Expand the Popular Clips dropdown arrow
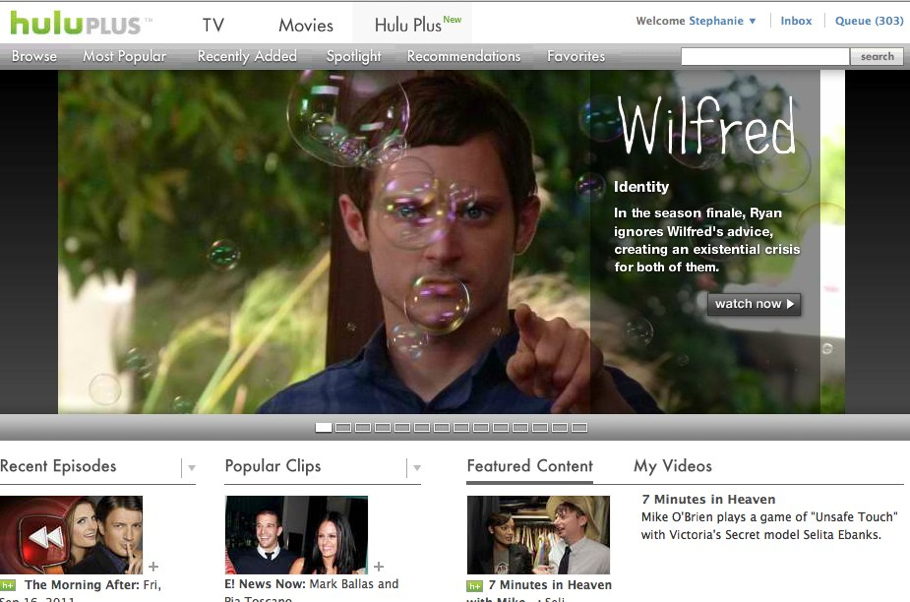The width and height of the screenshot is (910, 602). (417, 467)
